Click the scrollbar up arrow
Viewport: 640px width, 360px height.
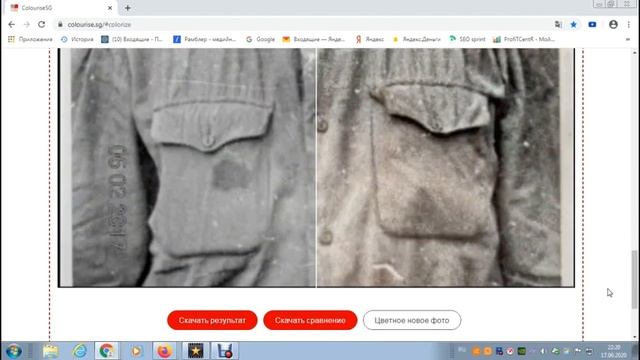click(x=634, y=52)
